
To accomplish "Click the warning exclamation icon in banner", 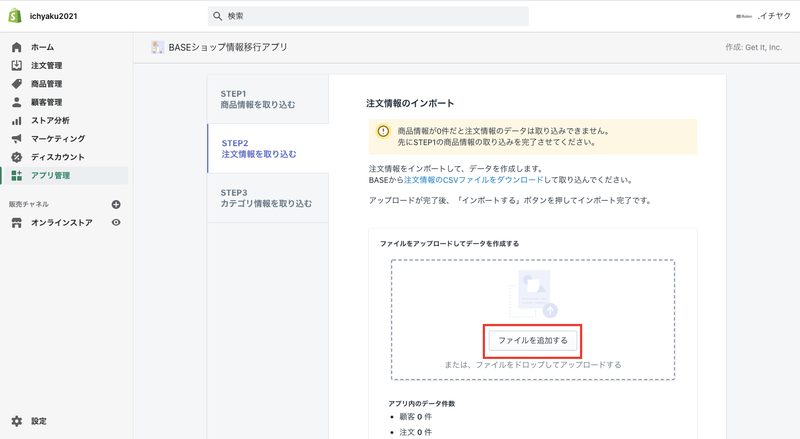I will [383, 131].
